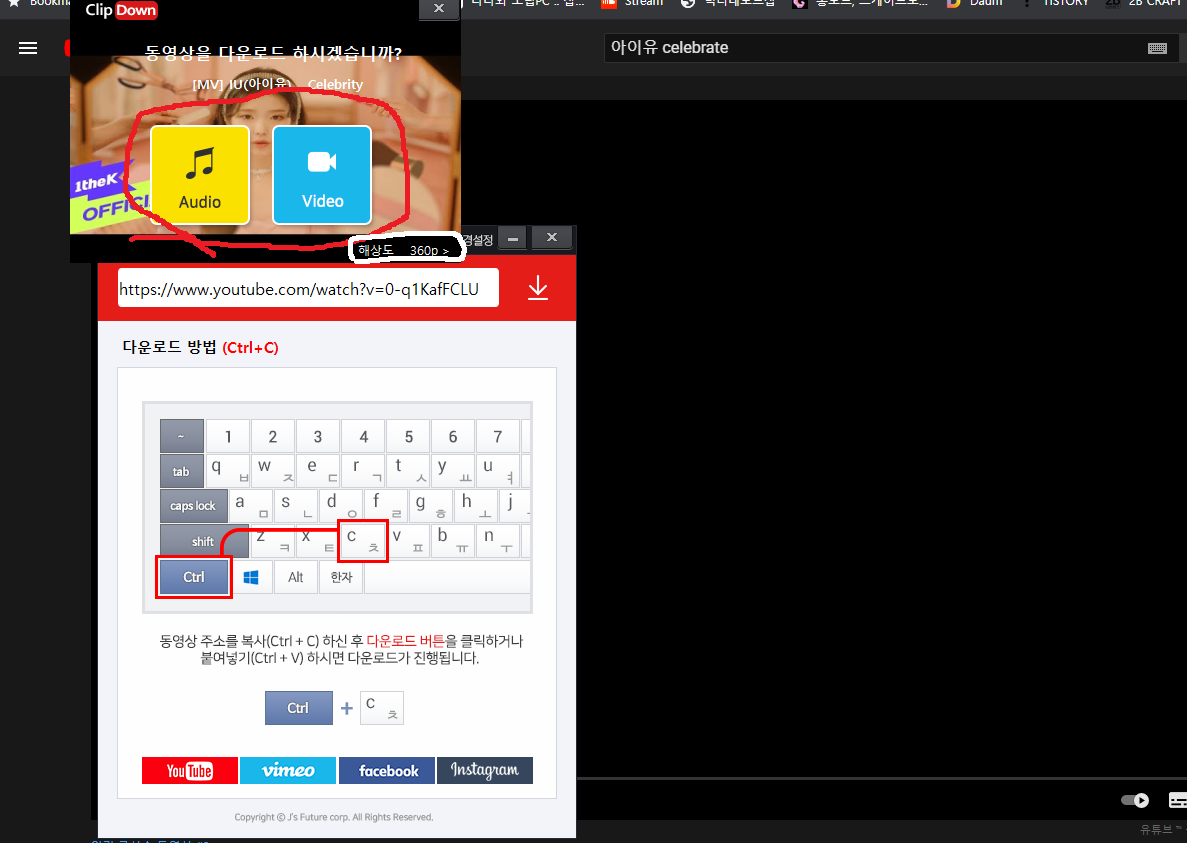Image resolution: width=1187 pixels, height=843 pixels.
Task: Click the white download arrow icon
Action: click(x=537, y=288)
